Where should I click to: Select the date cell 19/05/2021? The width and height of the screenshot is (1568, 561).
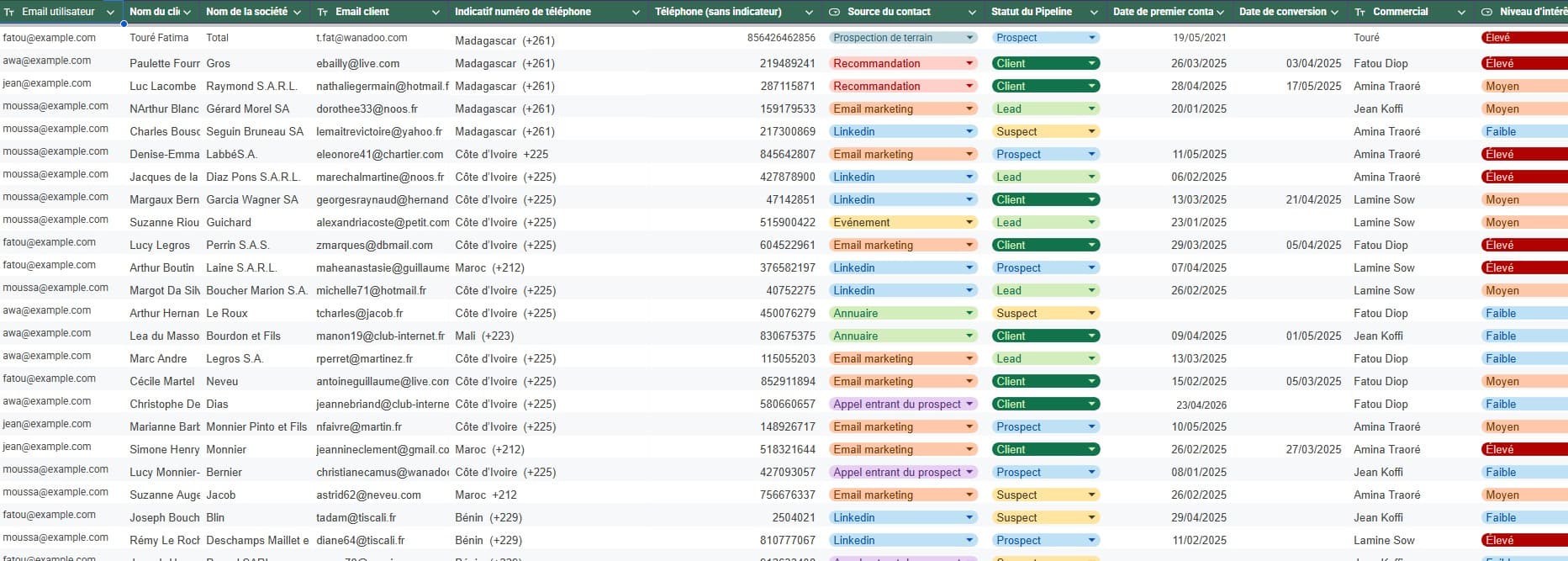[x=1200, y=38]
